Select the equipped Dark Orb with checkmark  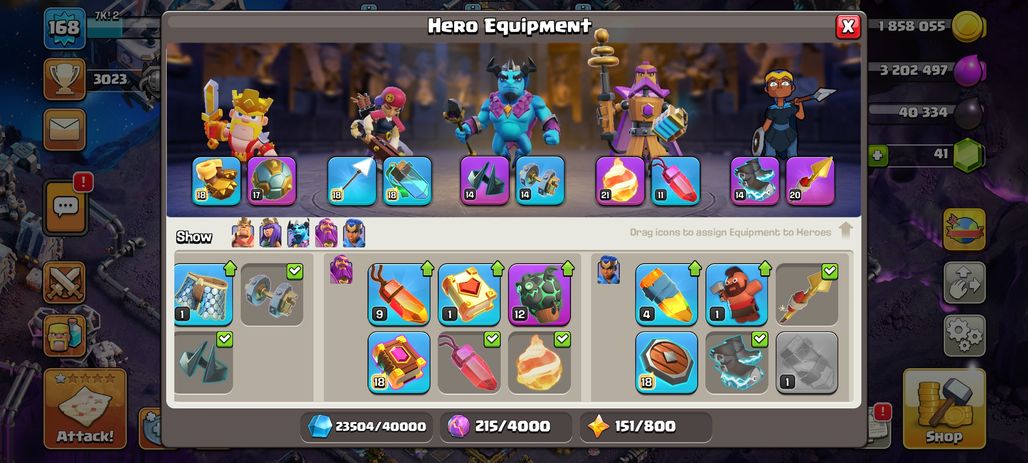click(x=203, y=363)
